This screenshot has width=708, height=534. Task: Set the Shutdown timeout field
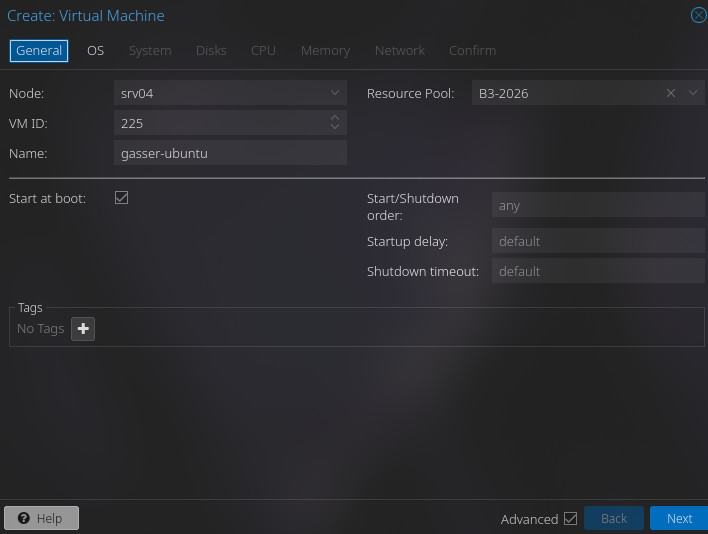(x=598, y=271)
